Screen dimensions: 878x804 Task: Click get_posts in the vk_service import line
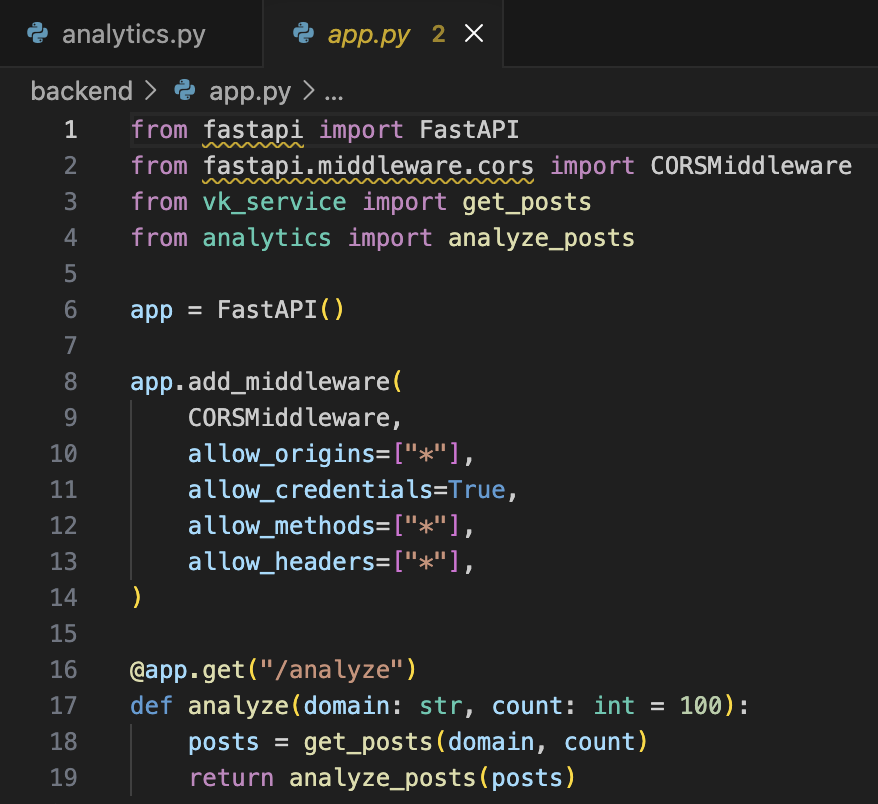526,202
